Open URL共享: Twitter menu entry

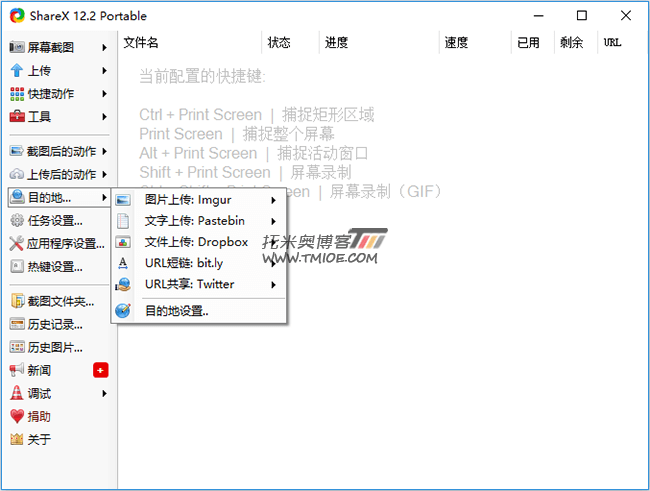(x=199, y=284)
